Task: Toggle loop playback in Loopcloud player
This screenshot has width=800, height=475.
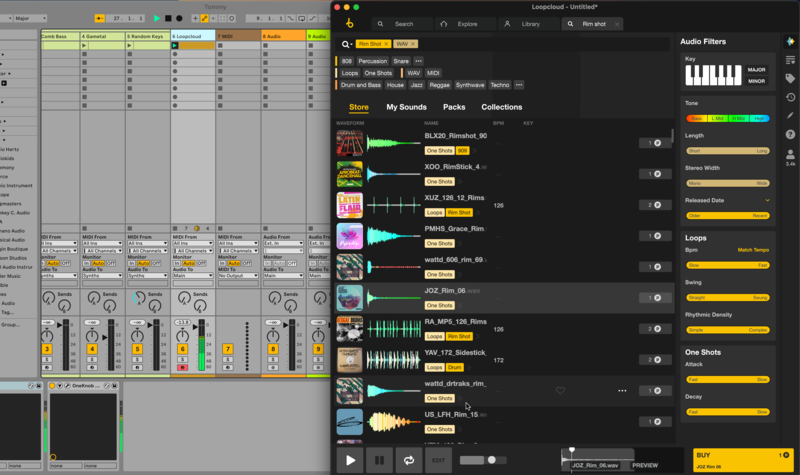Action: tap(408, 460)
